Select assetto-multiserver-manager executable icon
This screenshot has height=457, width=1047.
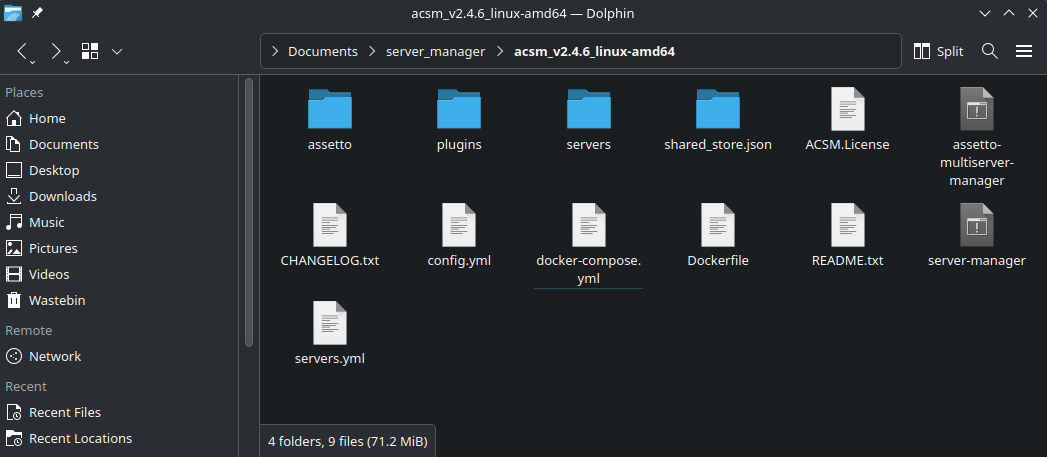[977, 109]
